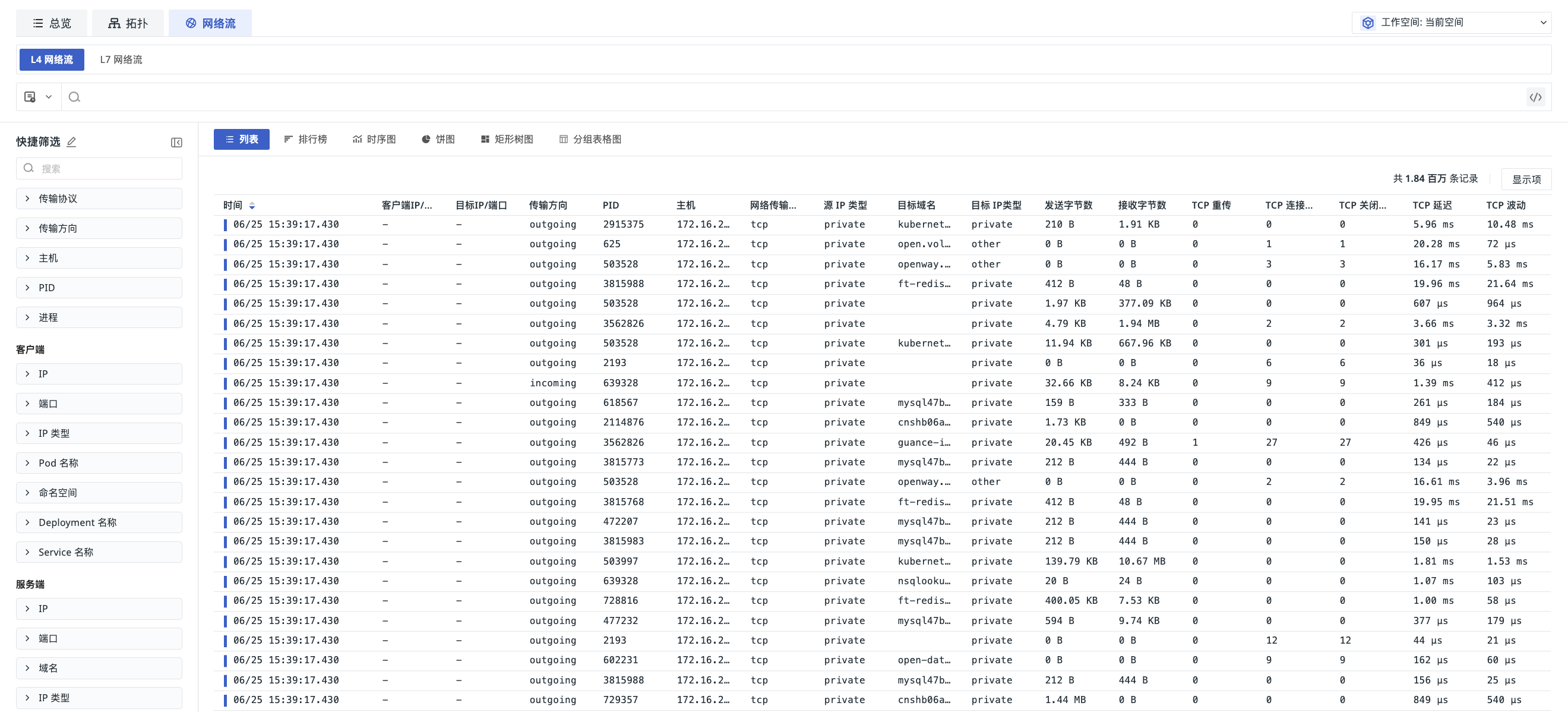
Task: Click the TCP 重传 column header
Action: click(1210, 205)
